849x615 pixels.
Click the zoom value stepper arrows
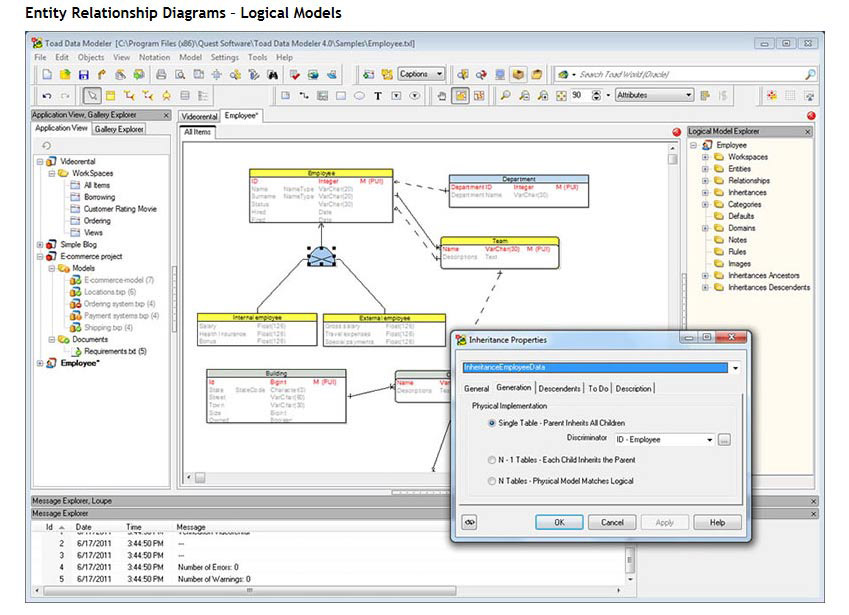596,96
